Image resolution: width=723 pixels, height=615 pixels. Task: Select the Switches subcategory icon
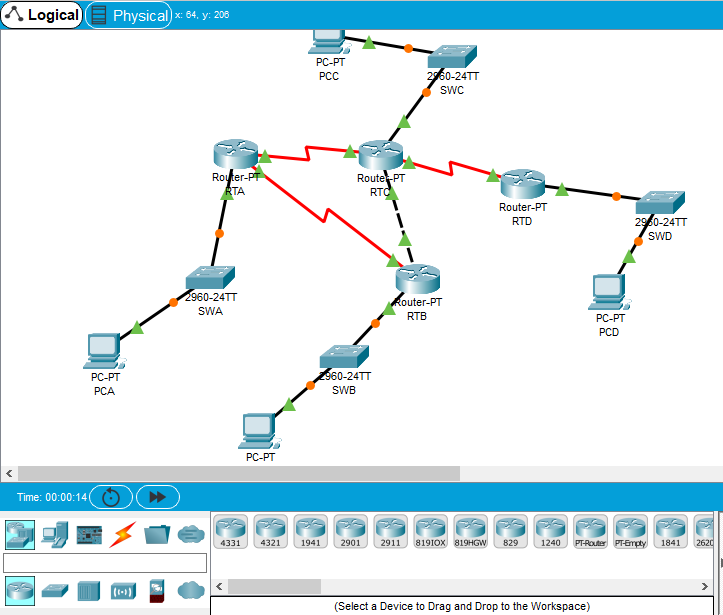[54, 590]
